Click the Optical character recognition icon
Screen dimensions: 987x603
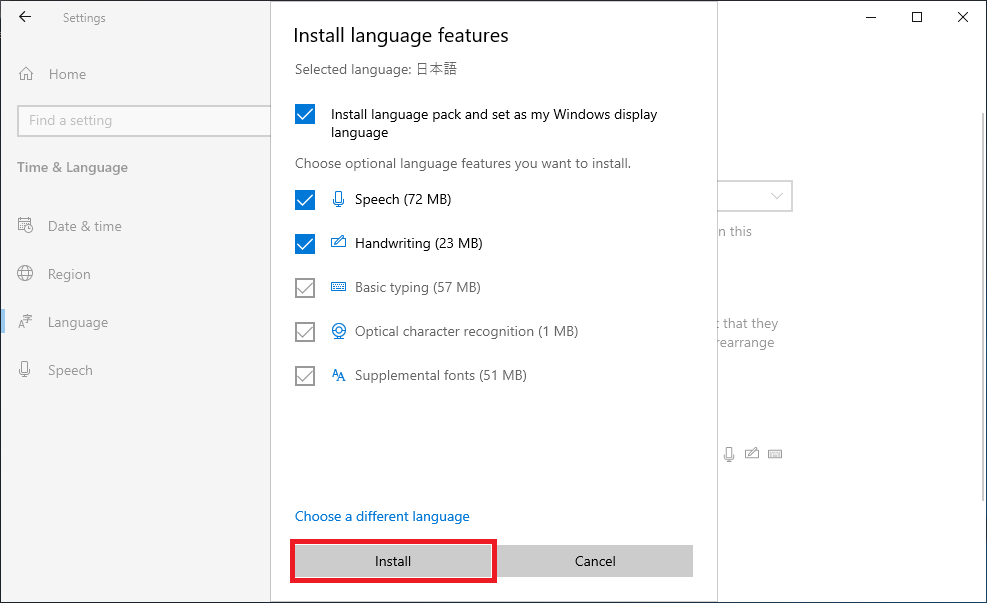339,331
